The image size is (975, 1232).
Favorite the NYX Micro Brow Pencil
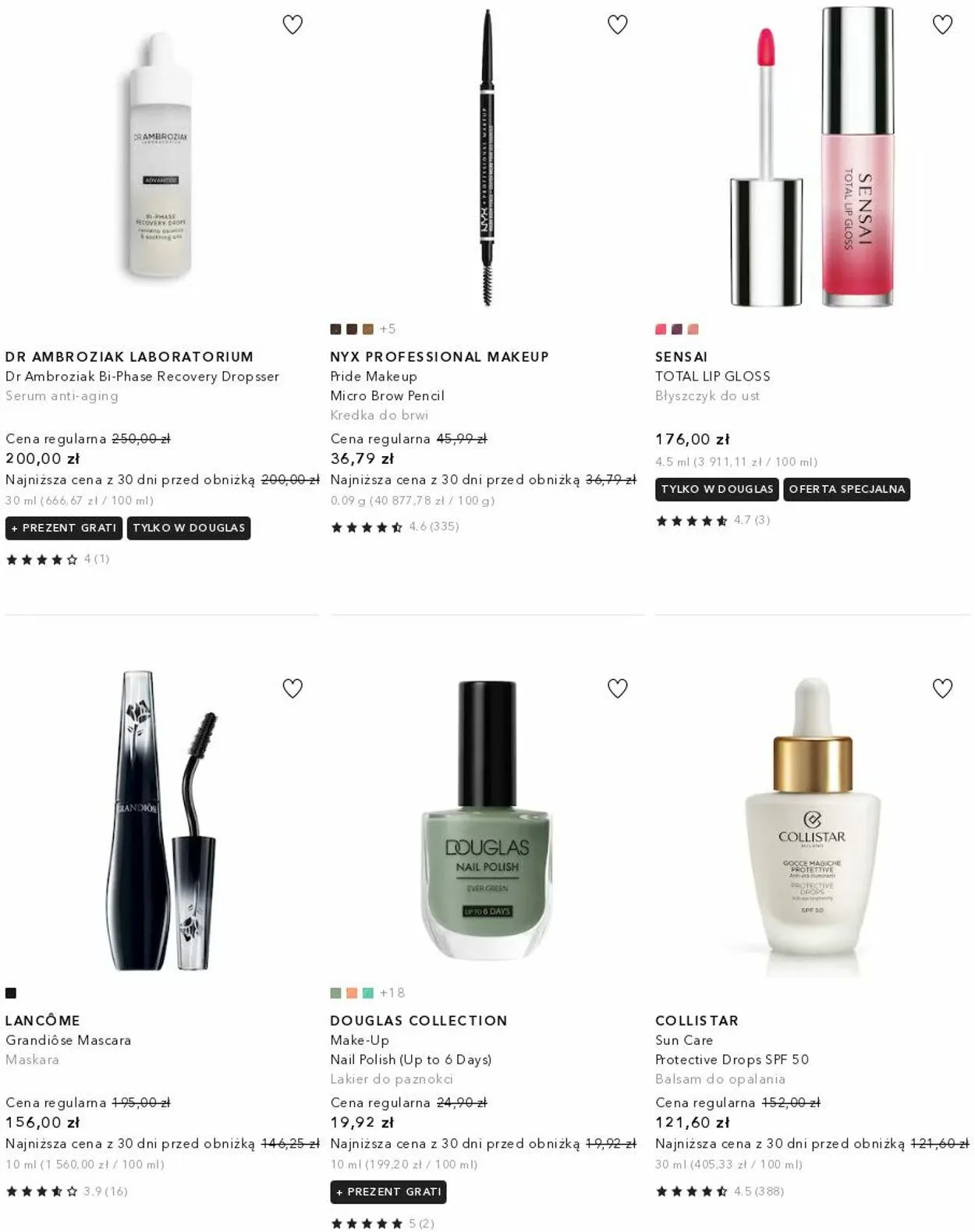pos(618,25)
